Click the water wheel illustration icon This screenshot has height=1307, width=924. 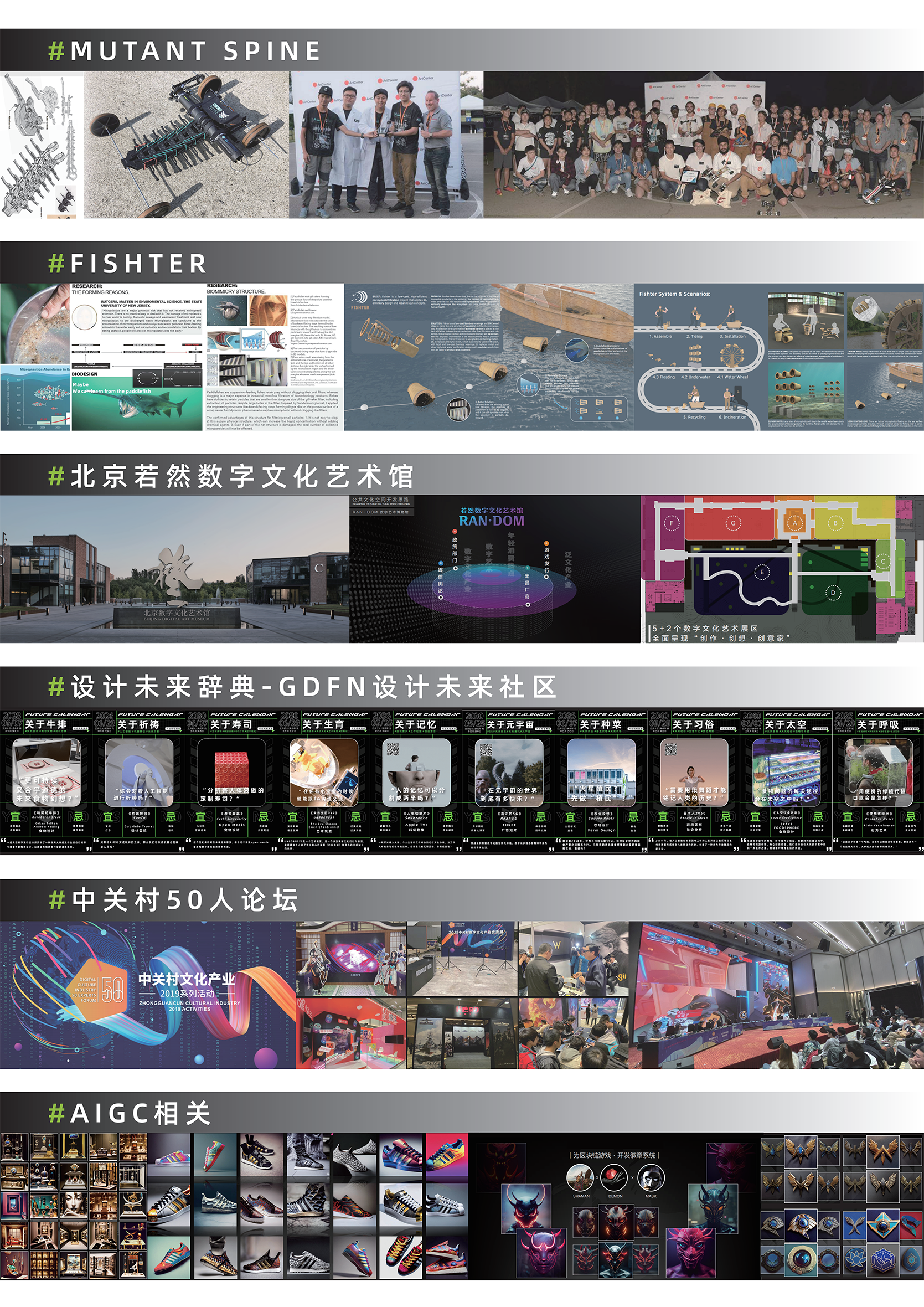click(731, 356)
